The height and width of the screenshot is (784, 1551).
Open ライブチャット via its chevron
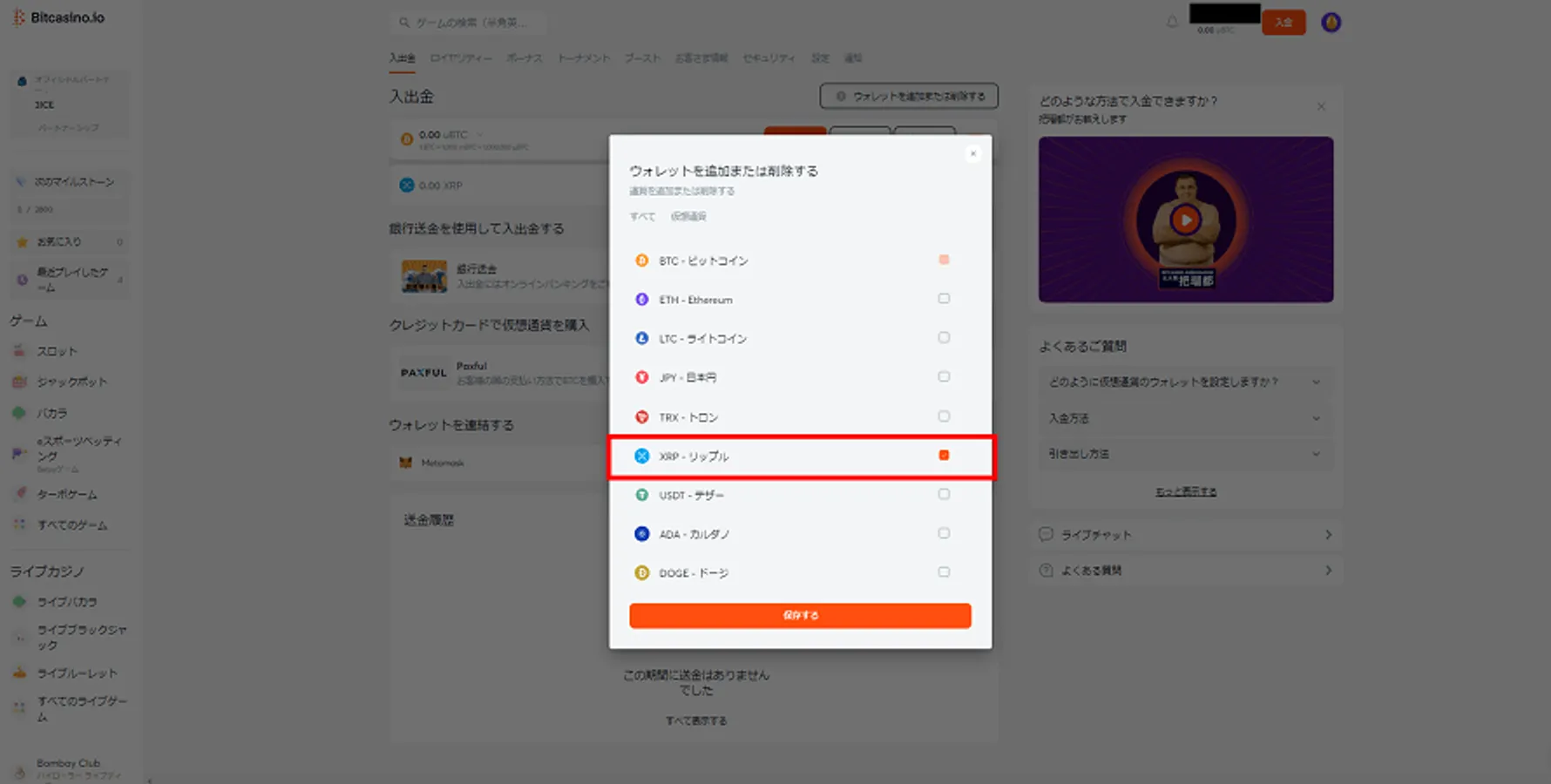1328,535
